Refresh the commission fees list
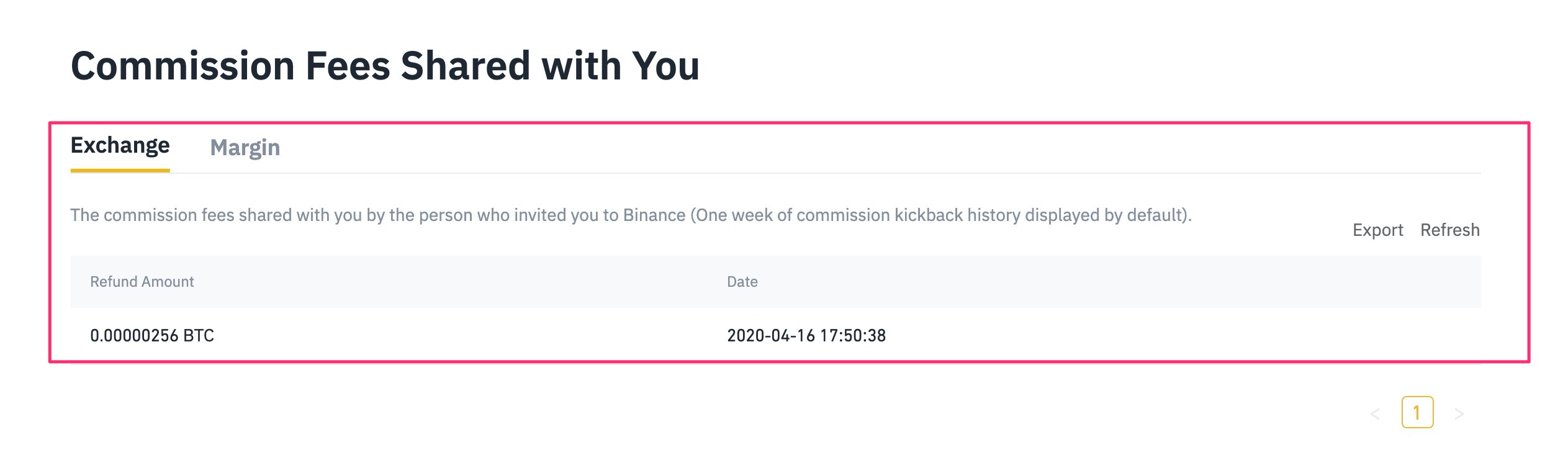This screenshot has height=468, width=1568. click(x=1449, y=230)
